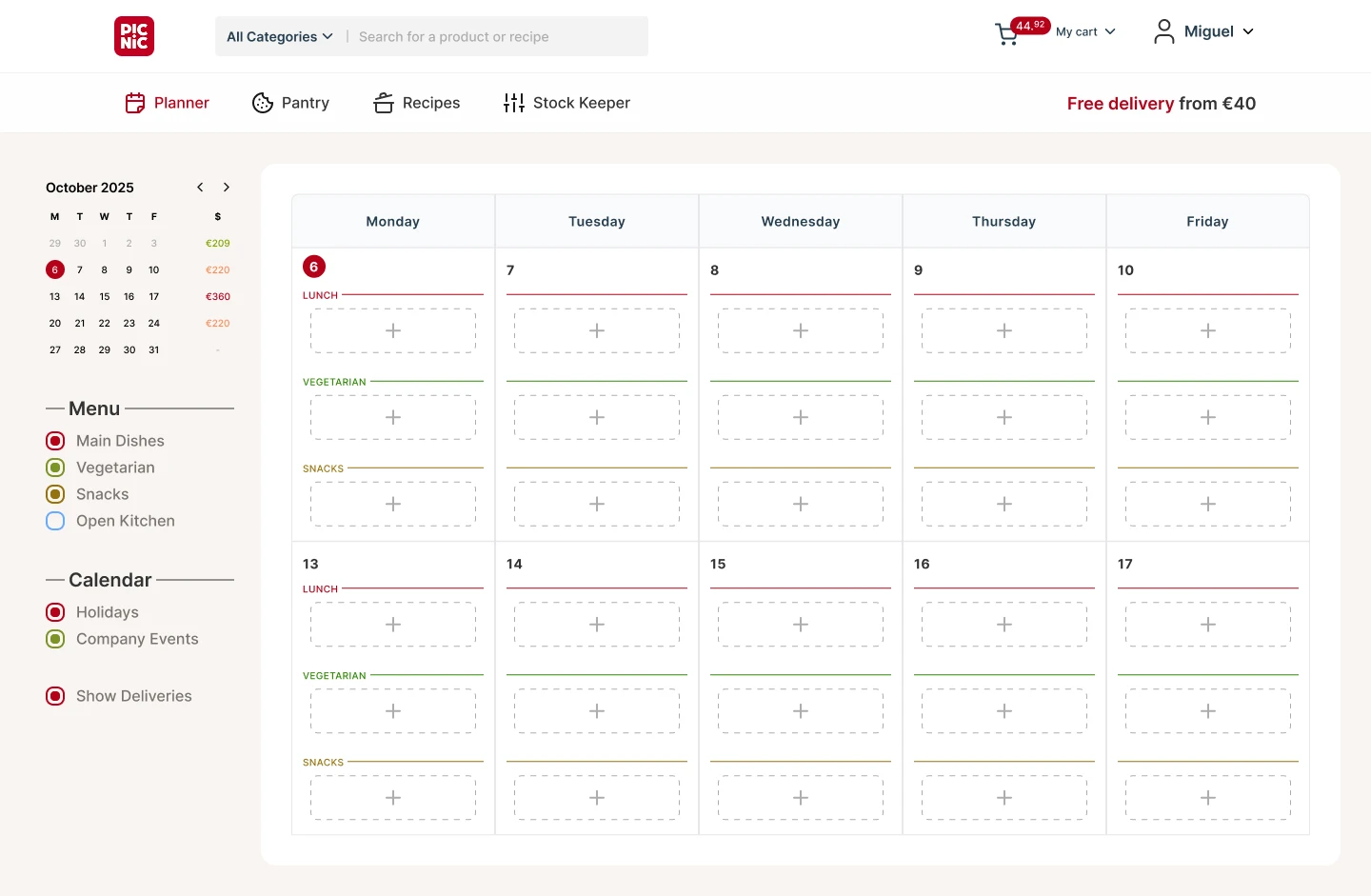Open Stock Keeper via its sliders icon
1371x896 pixels.
point(513,102)
